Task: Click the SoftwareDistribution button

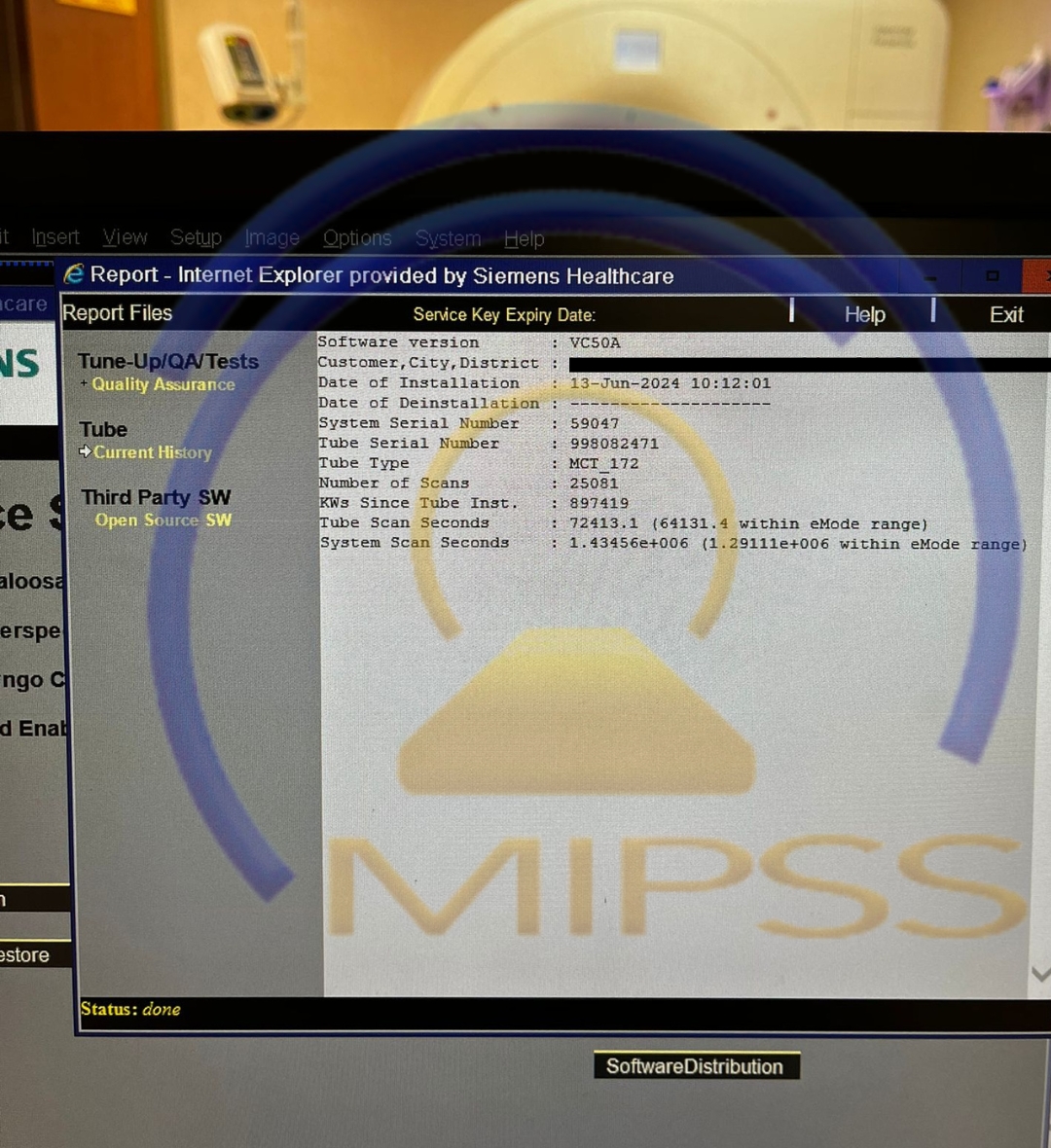Action: click(x=696, y=1066)
